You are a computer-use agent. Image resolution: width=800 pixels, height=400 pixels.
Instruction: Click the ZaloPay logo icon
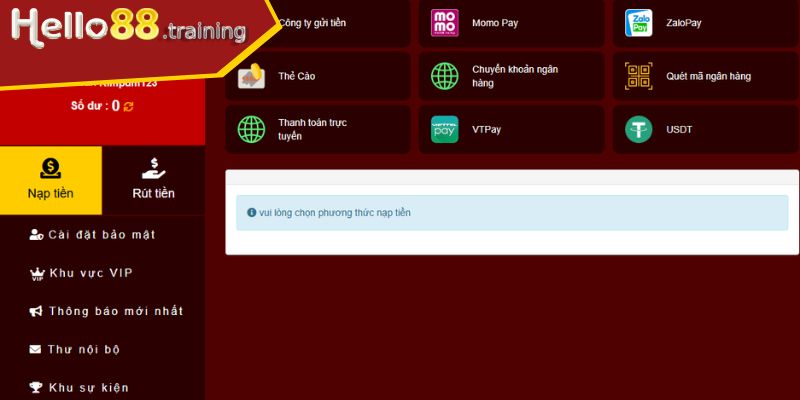[638, 23]
